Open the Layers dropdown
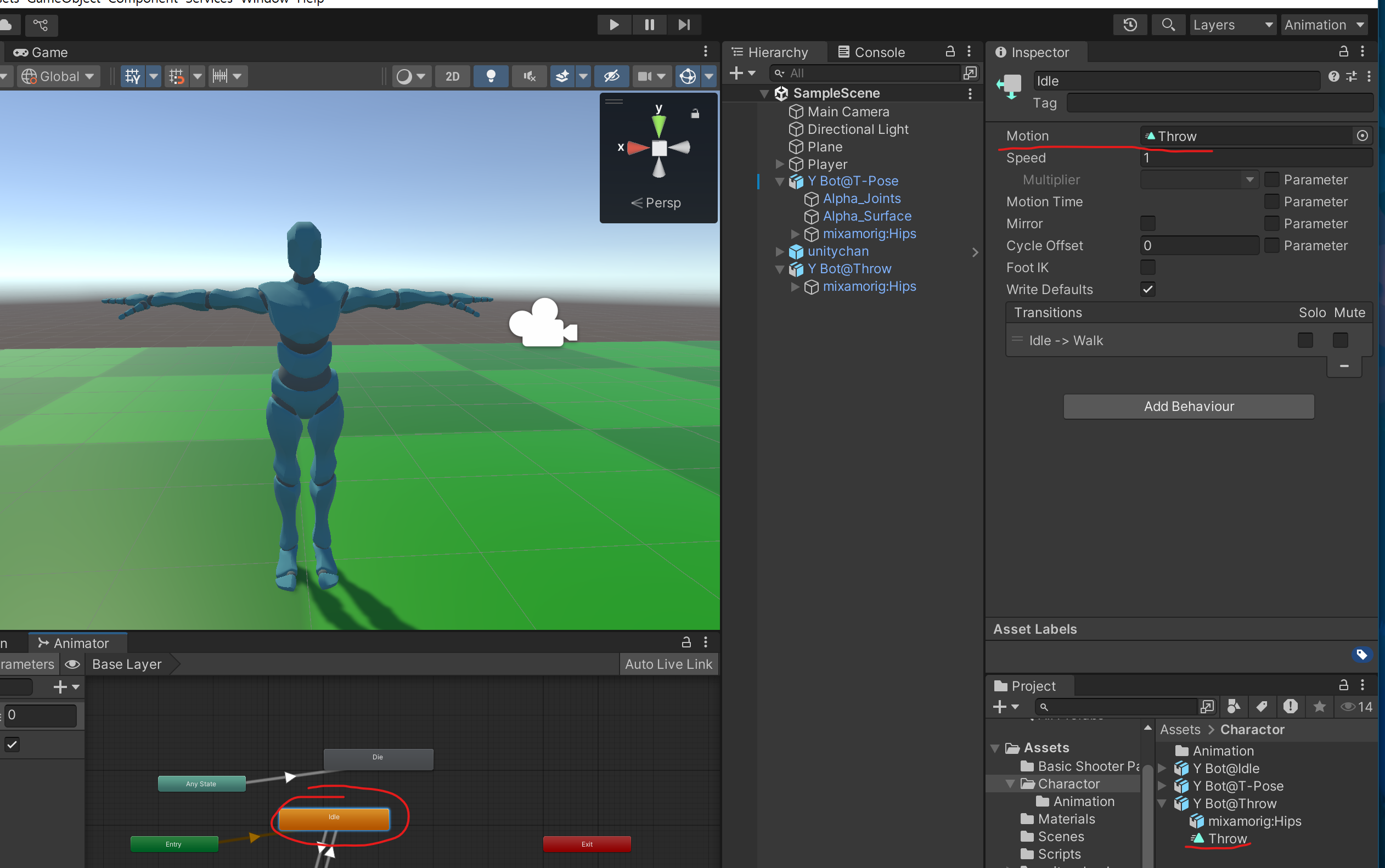This screenshot has height=868, width=1385. [1232, 25]
